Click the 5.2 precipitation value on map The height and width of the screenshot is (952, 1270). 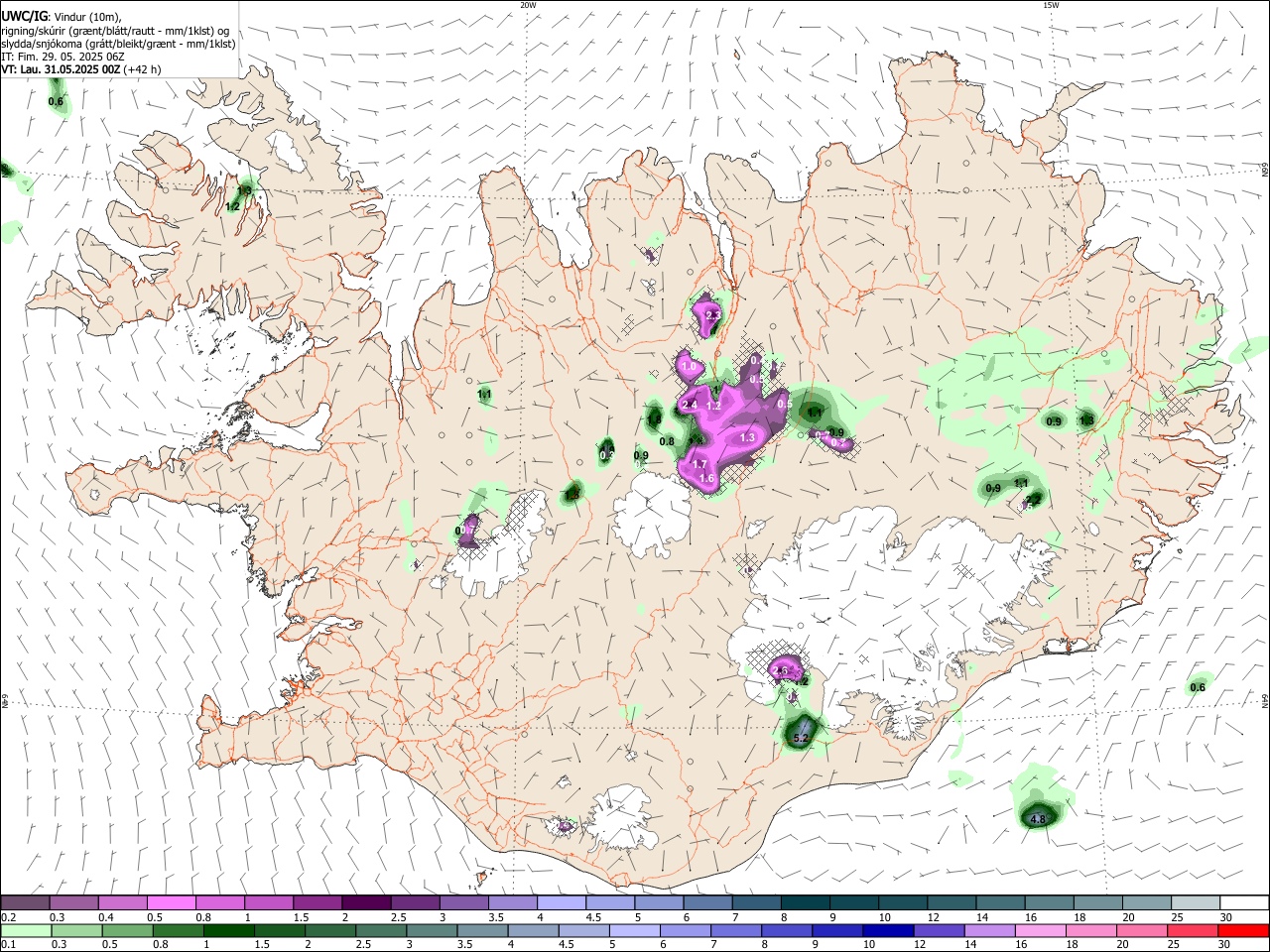803,738
